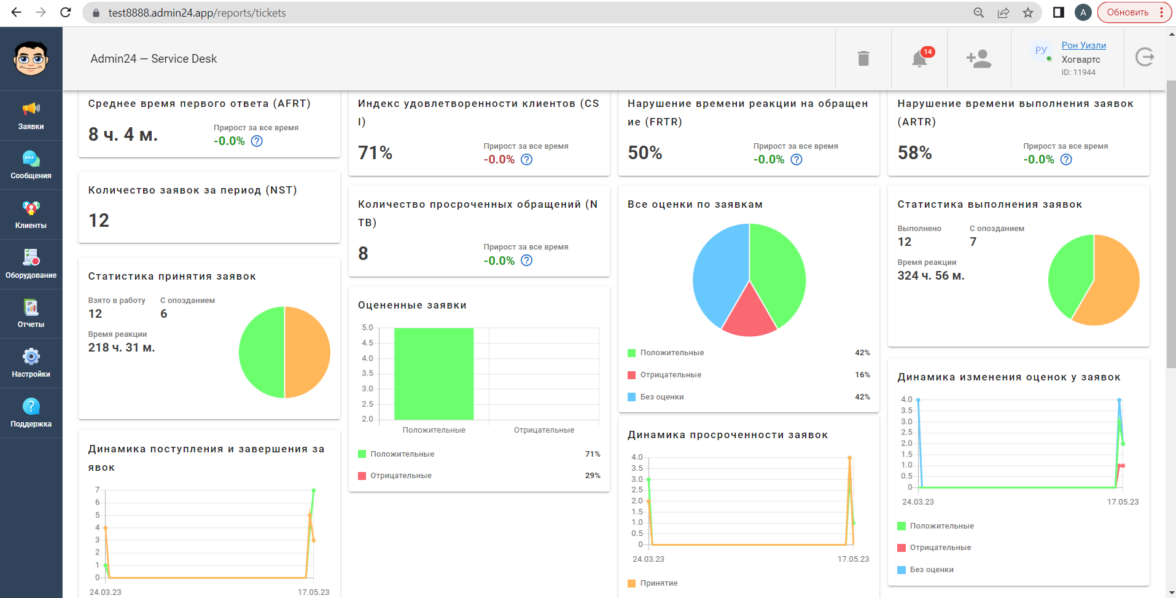This screenshot has width=1176, height=598.
Task: Click the Рон Уизли profile link
Action: [x=1083, y=45]
